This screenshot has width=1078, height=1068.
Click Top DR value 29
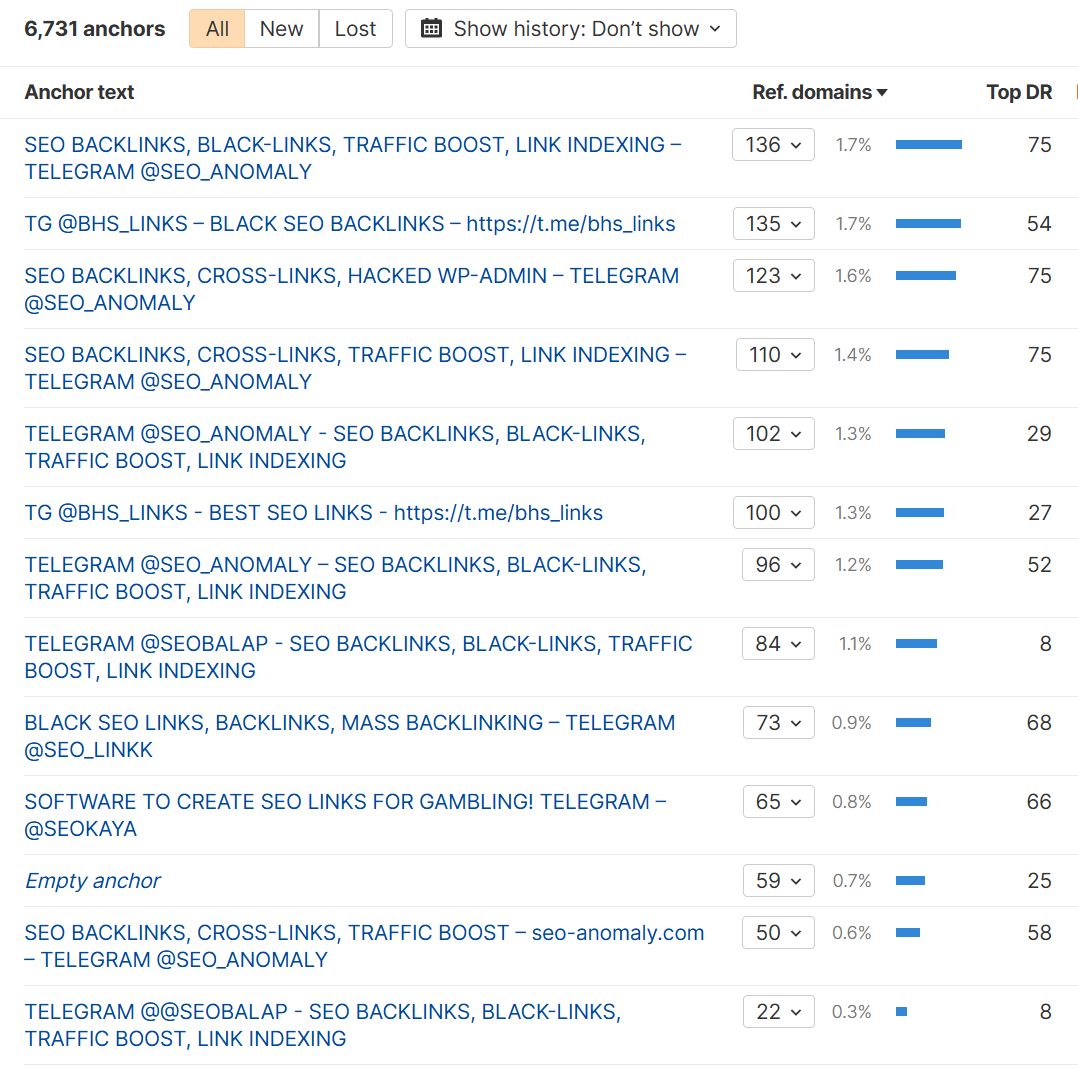(1039, 433)
